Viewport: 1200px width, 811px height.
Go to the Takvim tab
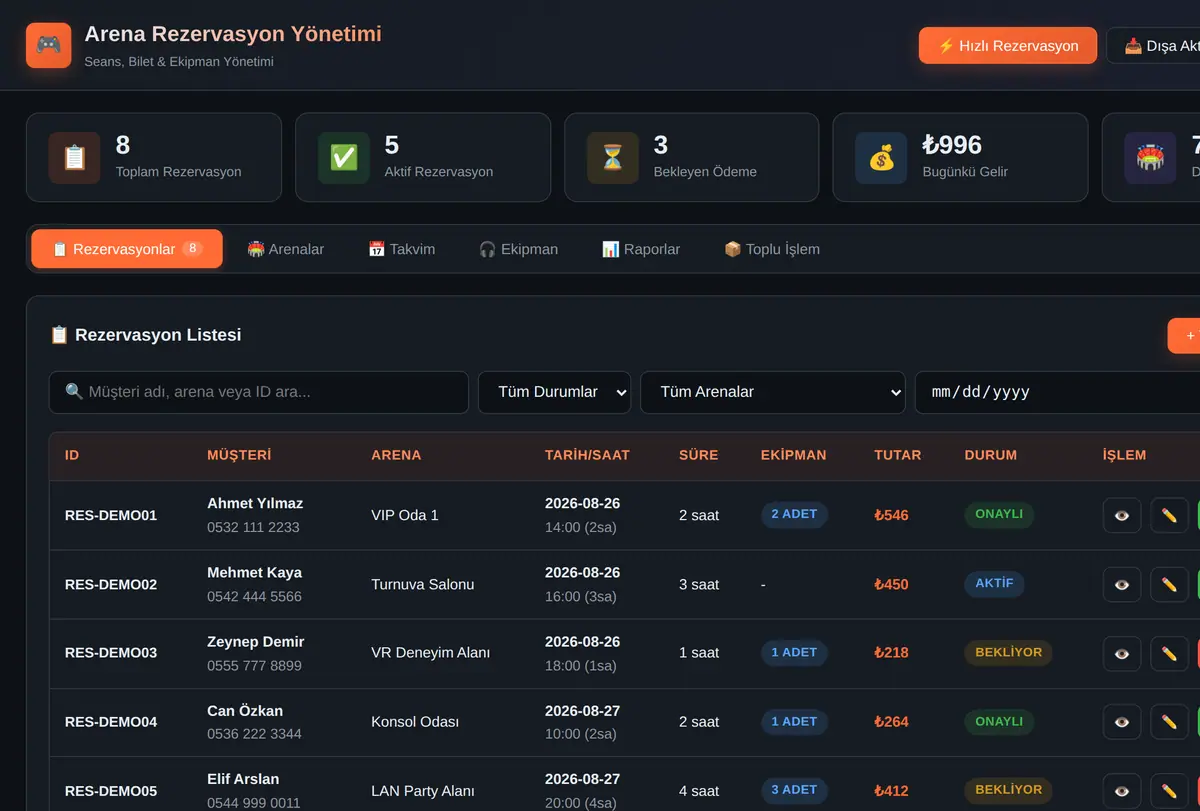point(402,249)
